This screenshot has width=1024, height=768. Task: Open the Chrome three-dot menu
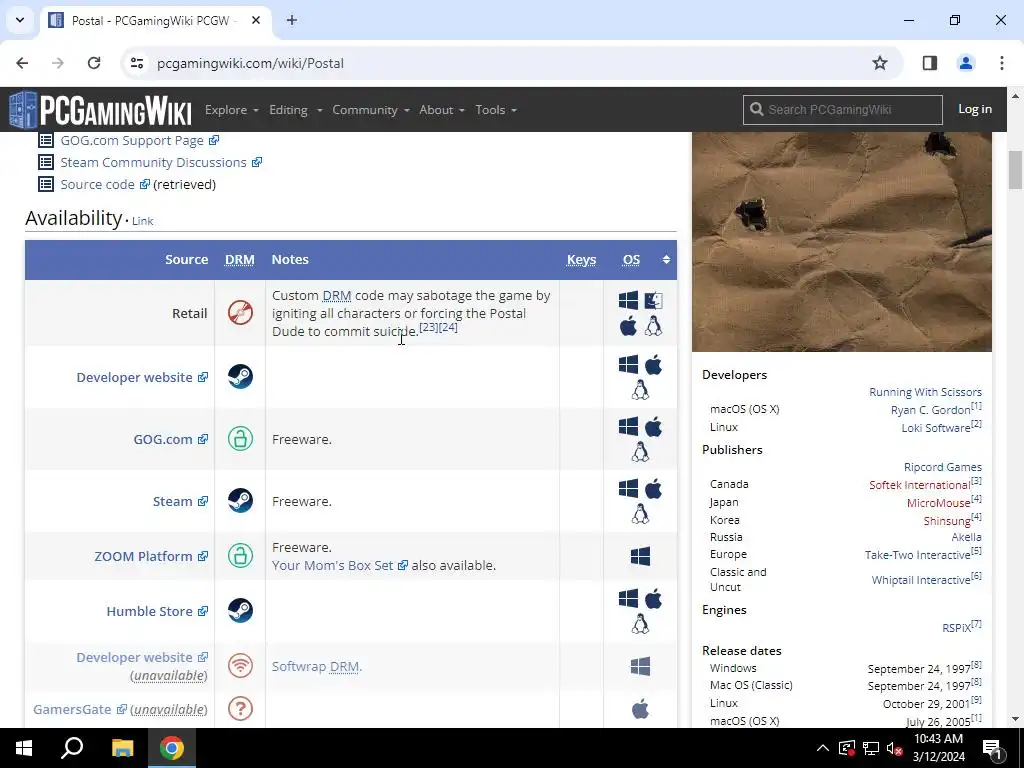coord(1002,63)
